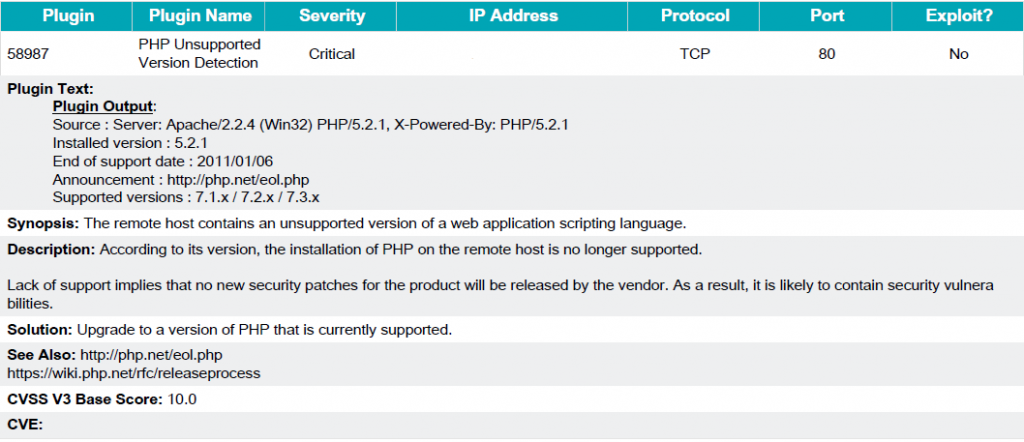Select the Plugin Name column header
The image size is (1024, 442).
pyautogui.click(x=199, y=16)
